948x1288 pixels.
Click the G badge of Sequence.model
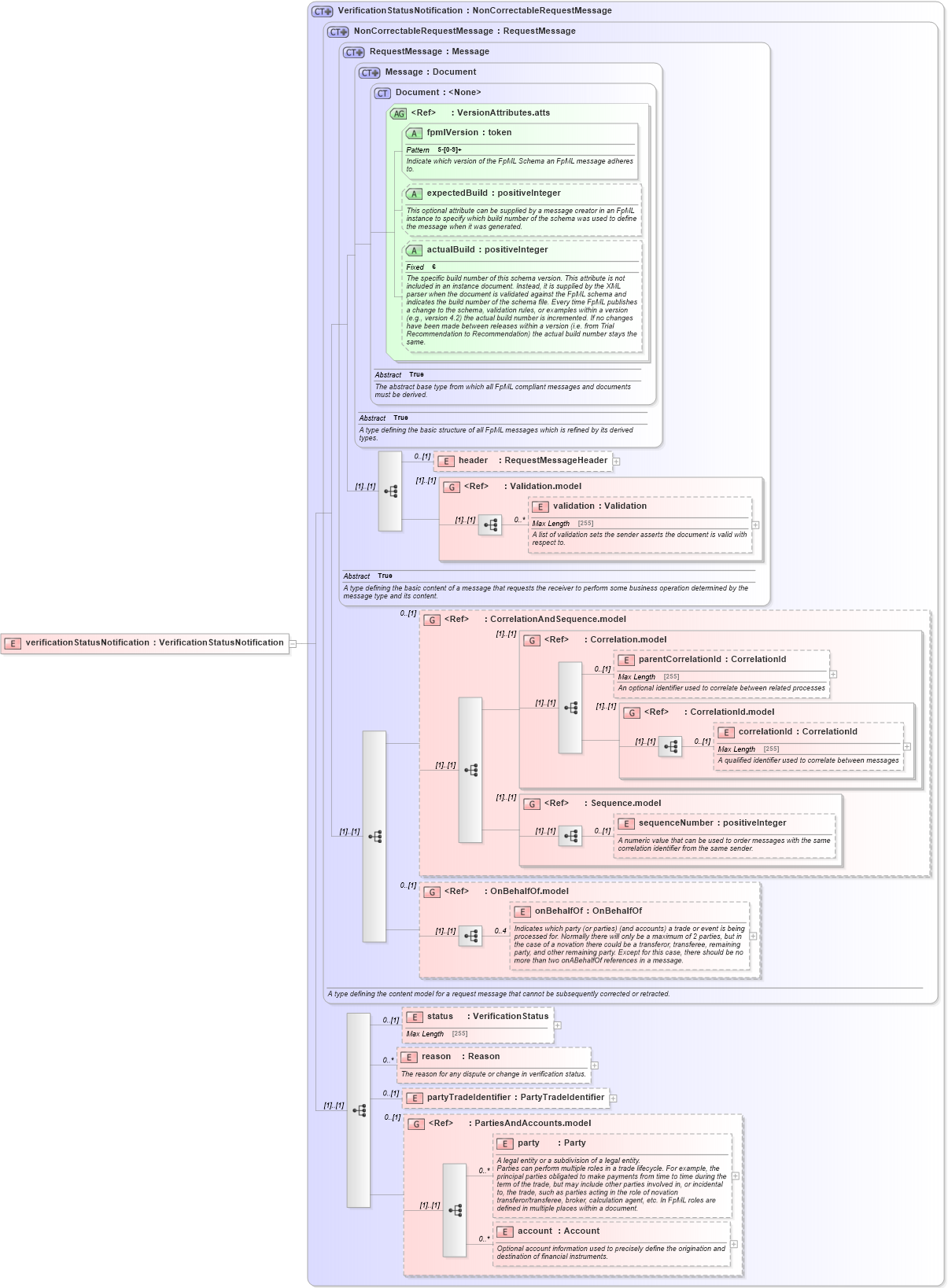pos(532,804)
